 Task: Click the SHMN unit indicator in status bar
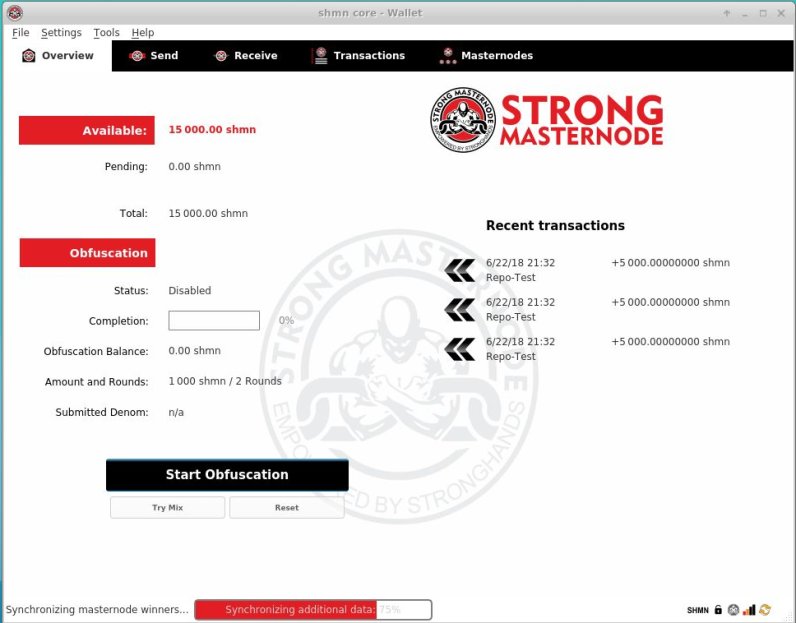pos(698,610)
